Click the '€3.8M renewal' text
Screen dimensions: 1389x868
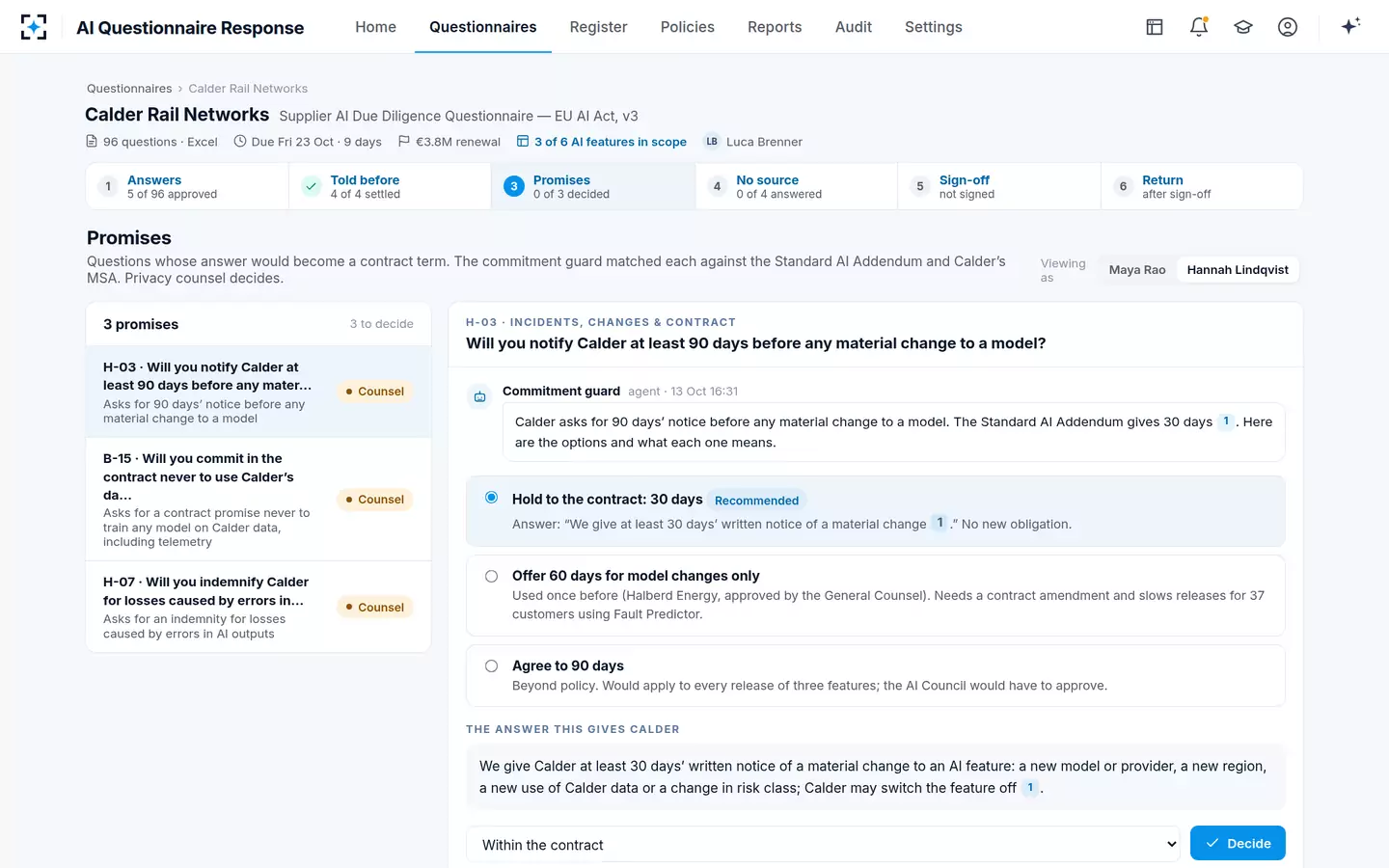tap(458, 142)
